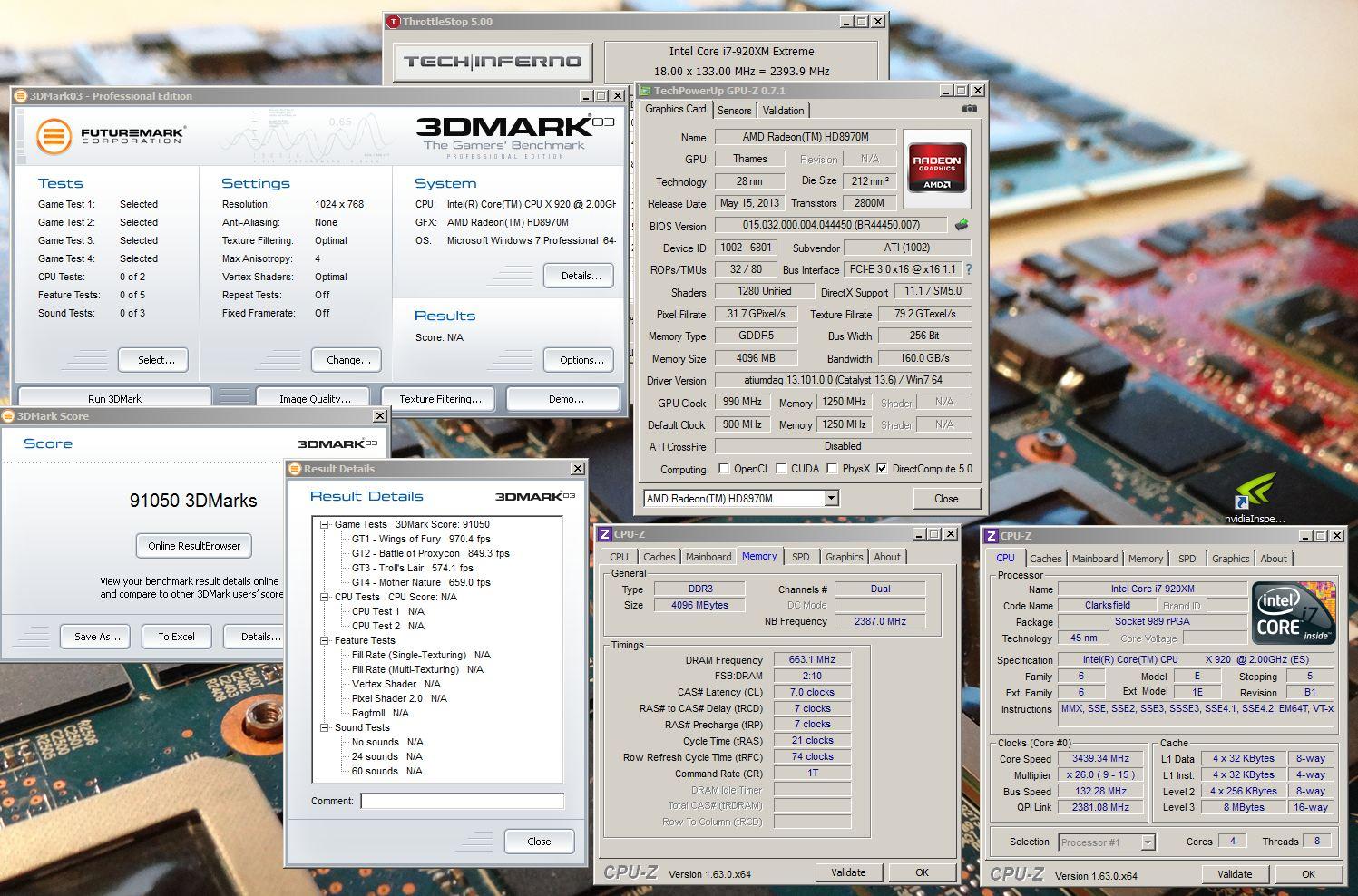Collapse the Game Tests tree node
The width and height of the screenshot is (1358, 896).
point(324,524)
